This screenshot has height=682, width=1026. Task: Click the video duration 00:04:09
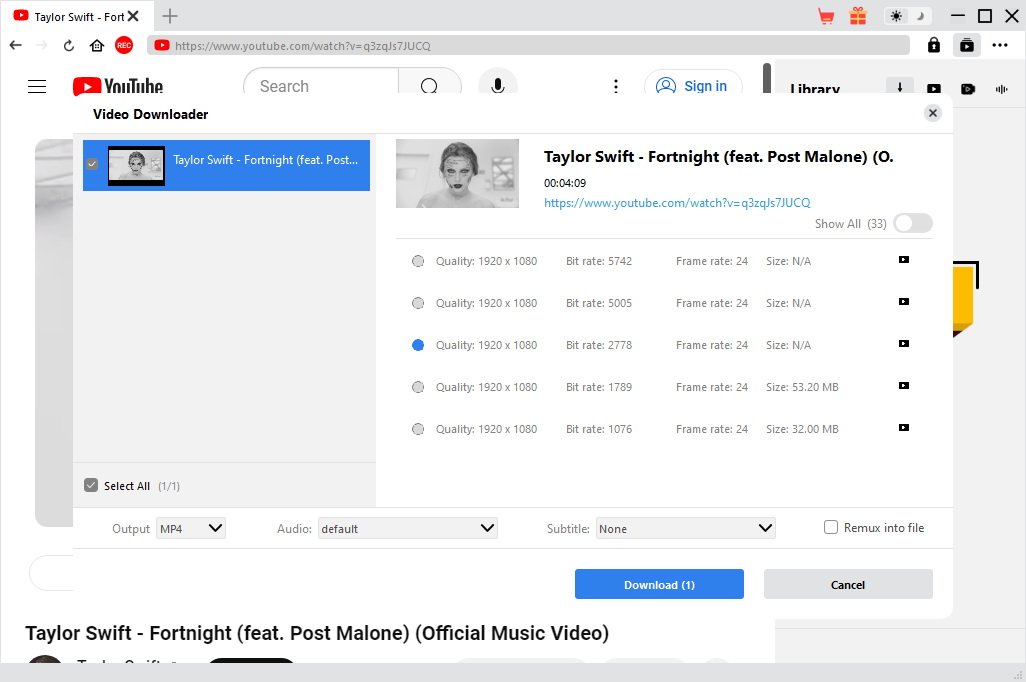(x=565, y=183)
